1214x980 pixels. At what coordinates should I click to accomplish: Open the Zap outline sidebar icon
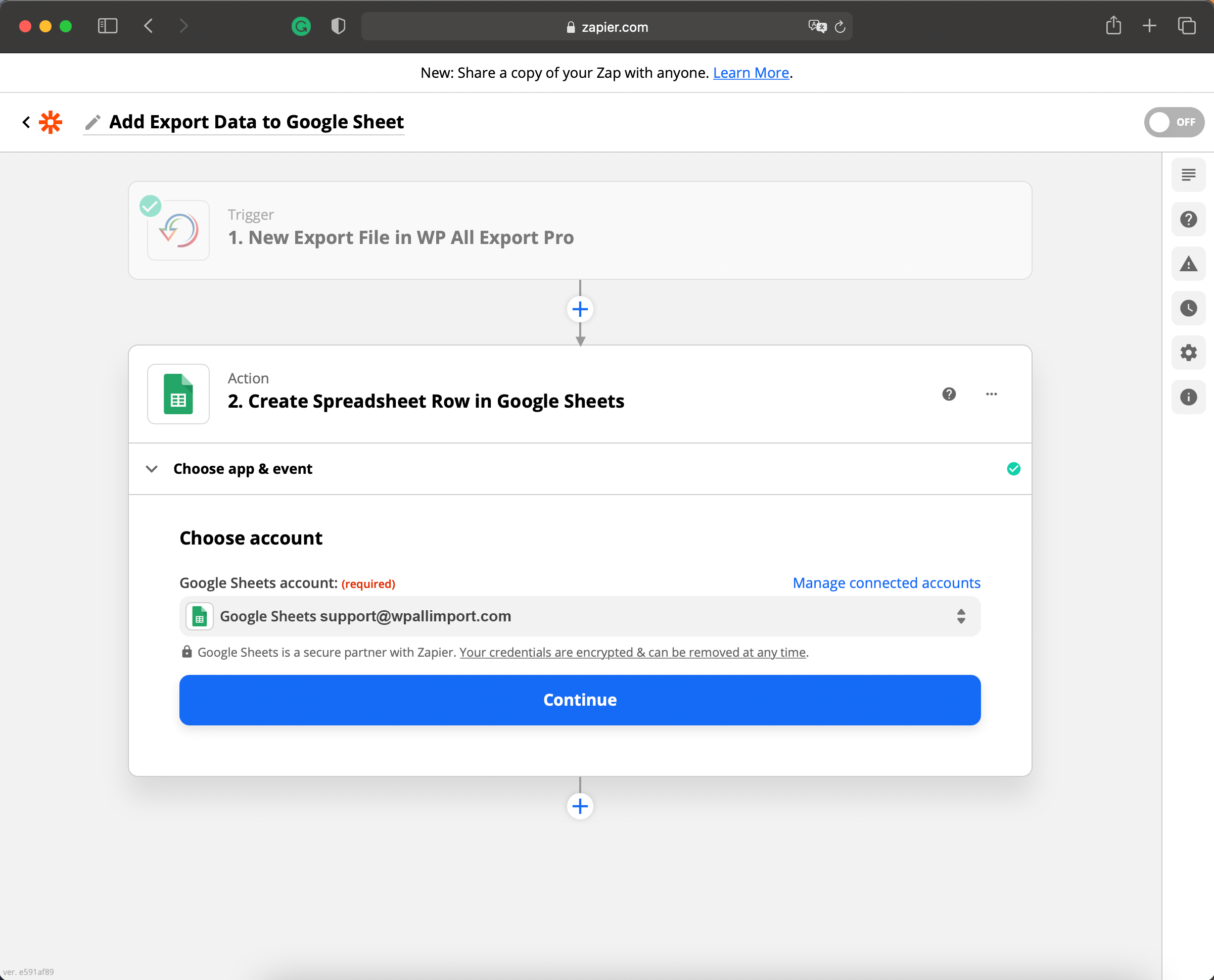click(1188, 175)
